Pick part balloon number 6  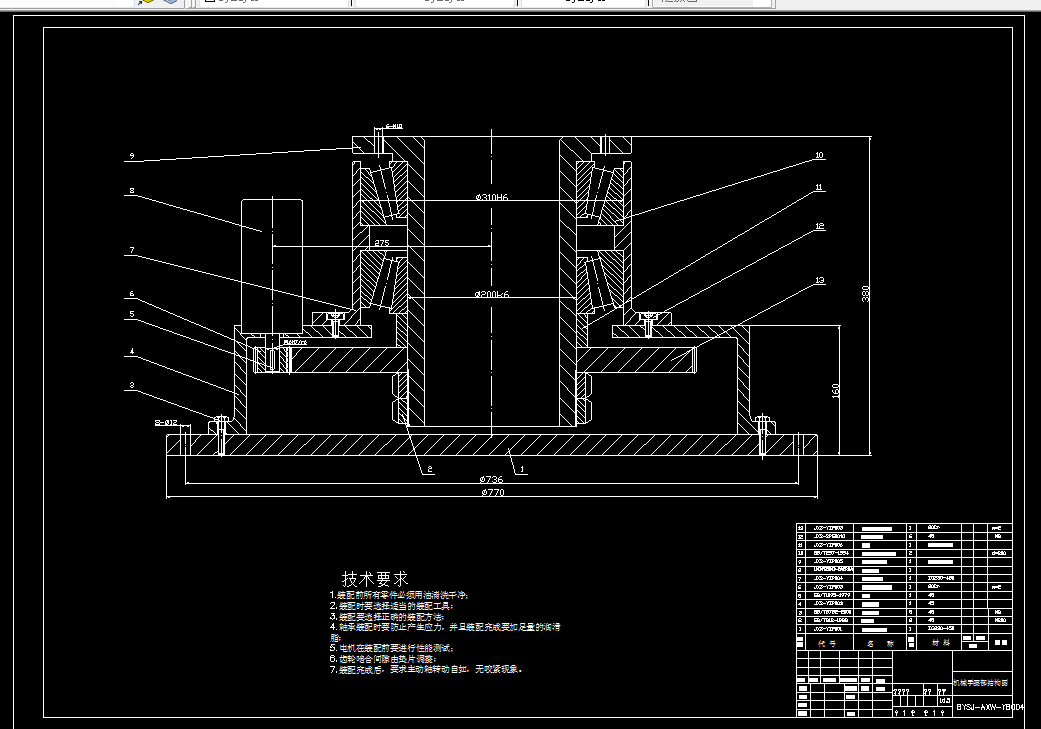(x=131, y=293)
